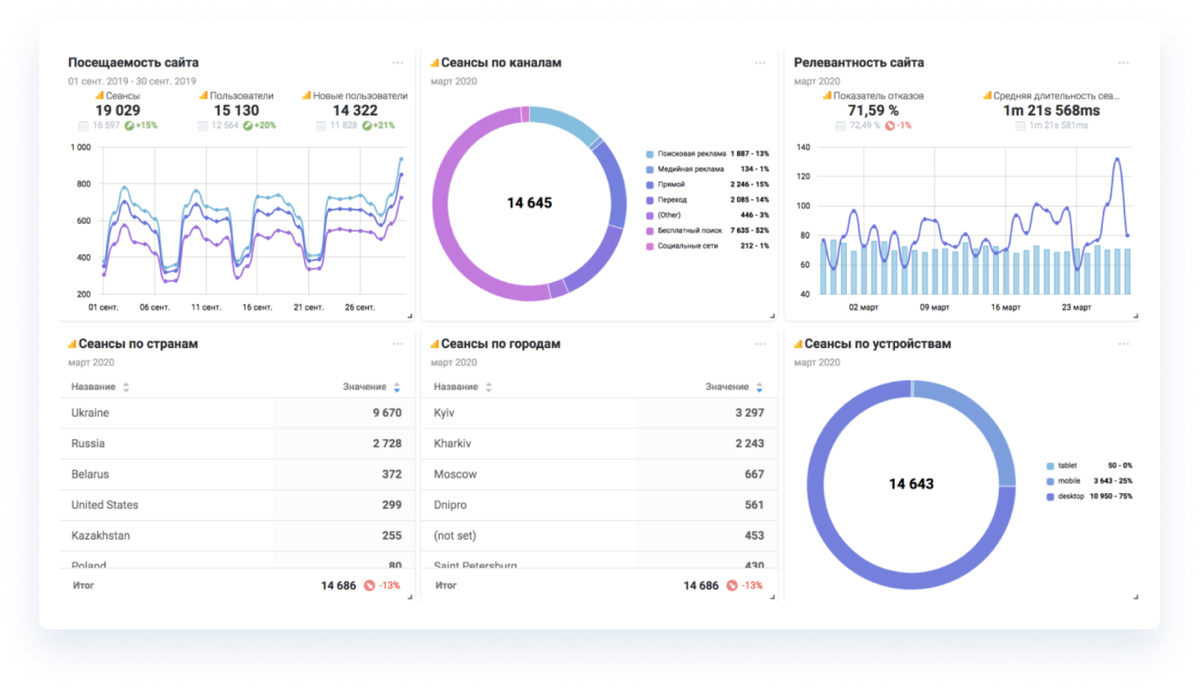Click the resize handle of Сеансы по городам widget
1200x689 pixels.
773,597
